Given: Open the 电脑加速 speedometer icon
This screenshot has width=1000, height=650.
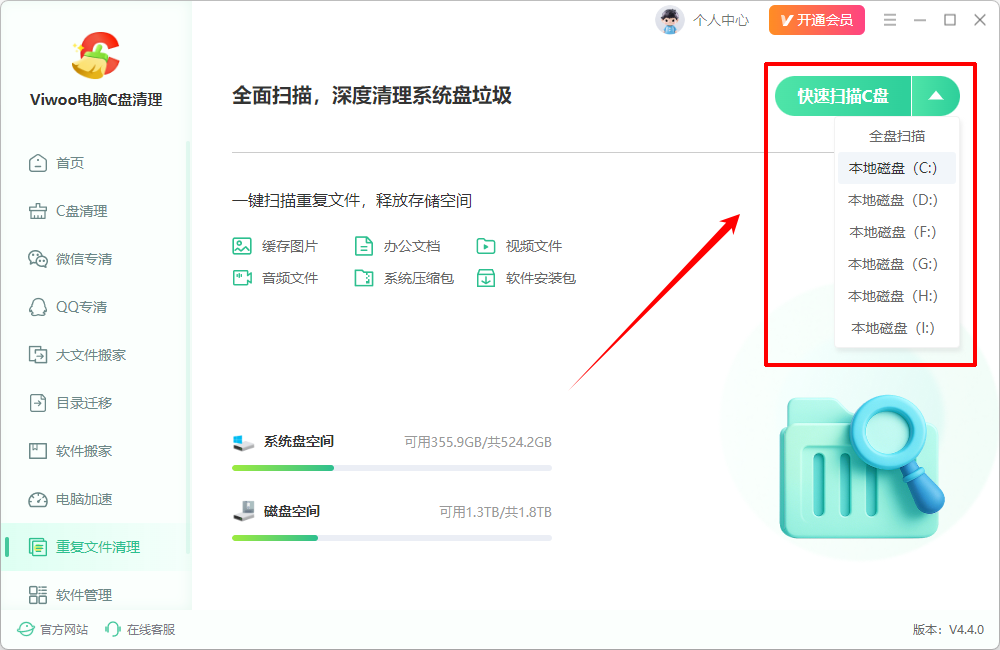Looking at the screenshot, I should (x=38, y=499).
